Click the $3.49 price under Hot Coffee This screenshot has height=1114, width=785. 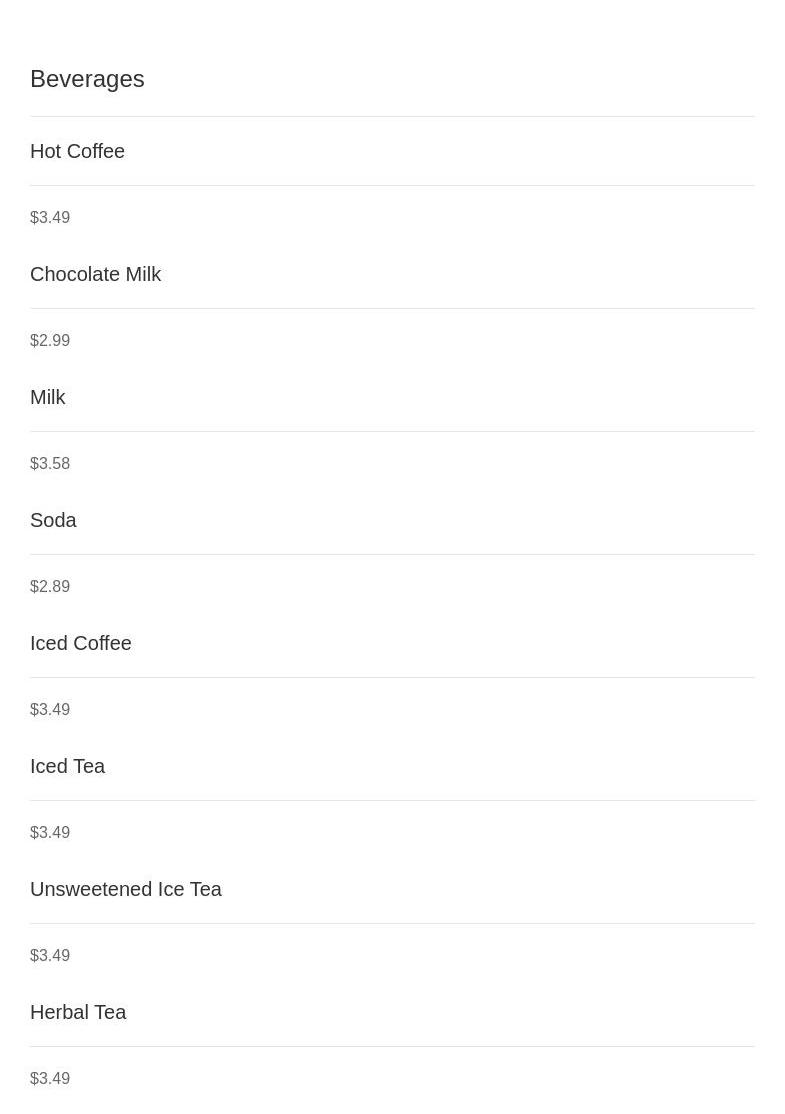[x=50, y=217]
